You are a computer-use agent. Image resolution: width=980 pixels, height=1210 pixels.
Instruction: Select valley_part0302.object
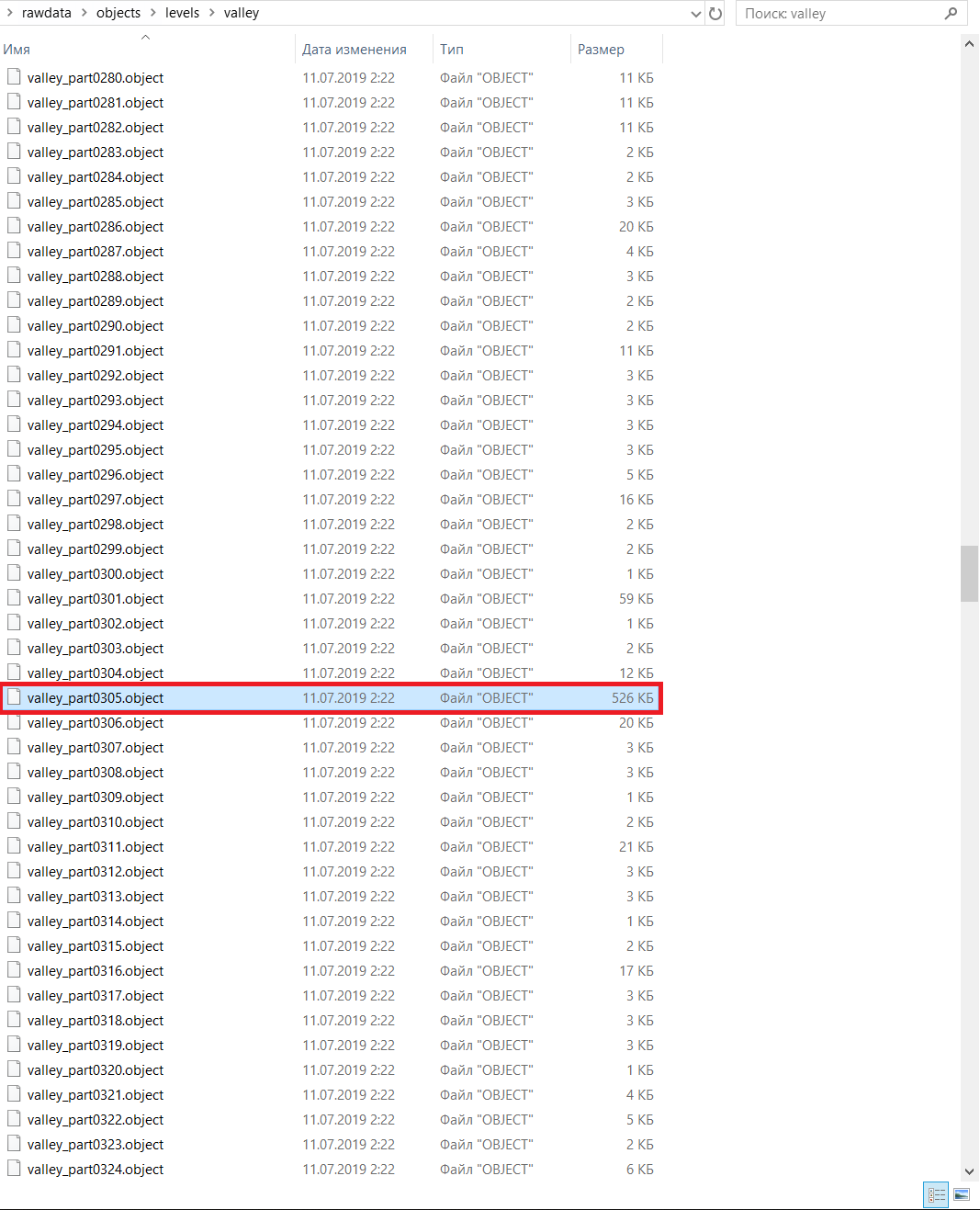click(x=96, y=623)
